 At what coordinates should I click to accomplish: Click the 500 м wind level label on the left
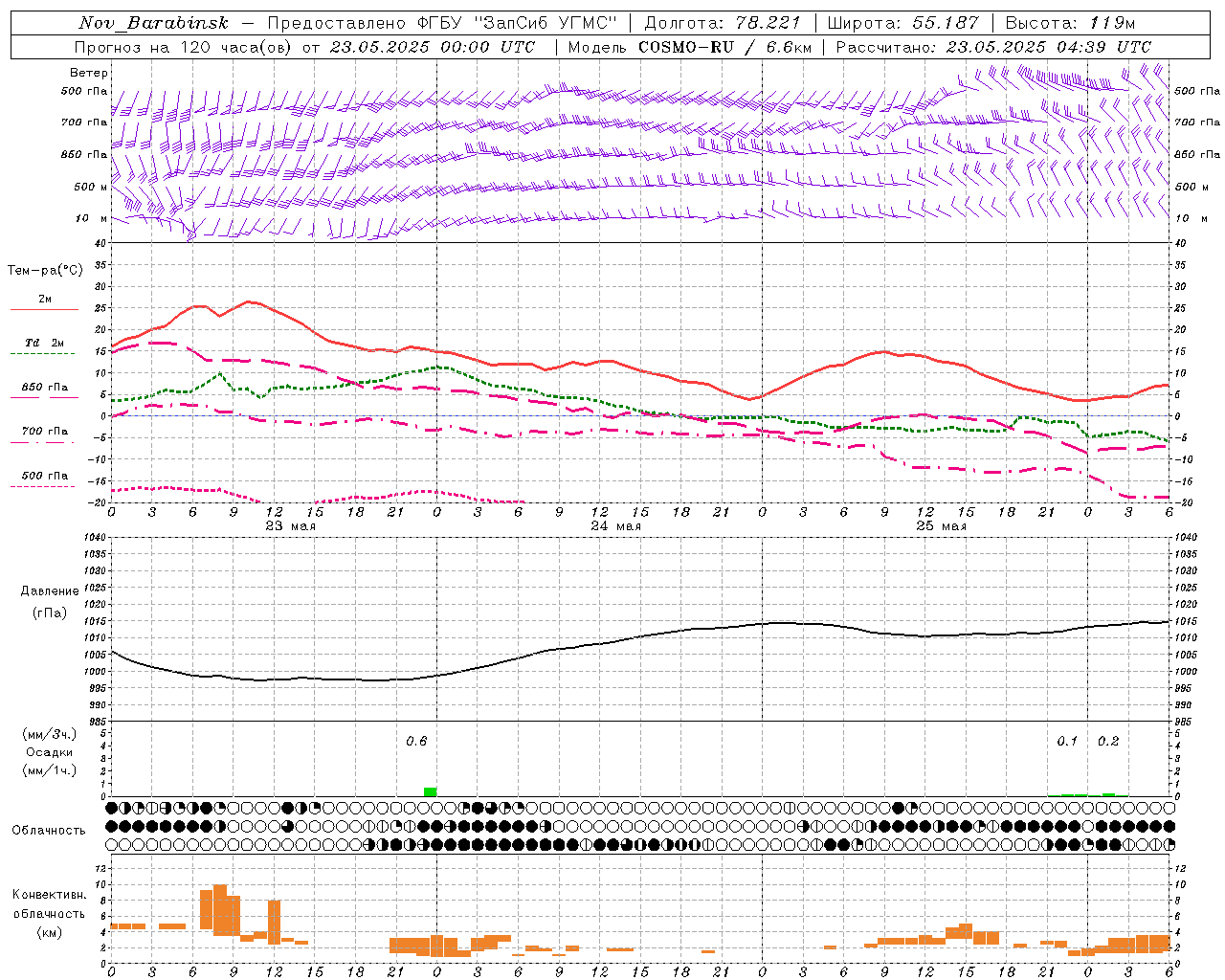click(x=91, y=187)
